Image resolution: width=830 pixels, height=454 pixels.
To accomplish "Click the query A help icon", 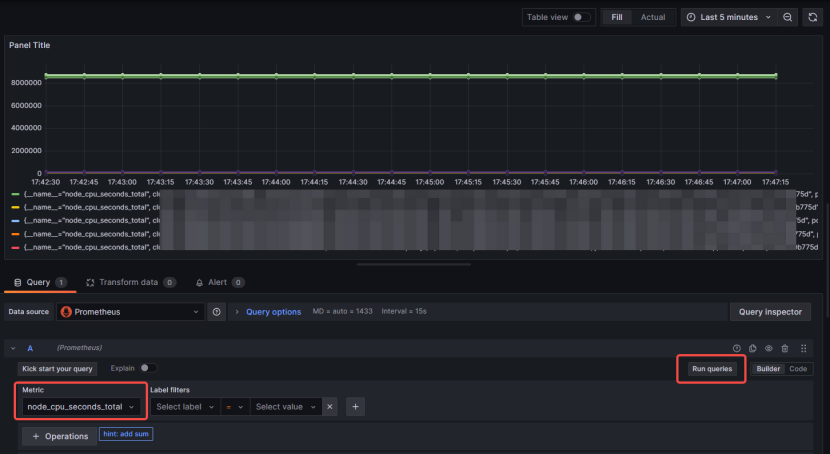I will 737,348.
